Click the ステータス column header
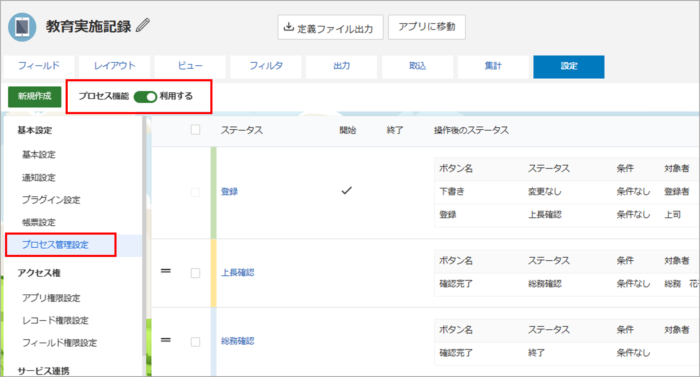 (242, 130)
